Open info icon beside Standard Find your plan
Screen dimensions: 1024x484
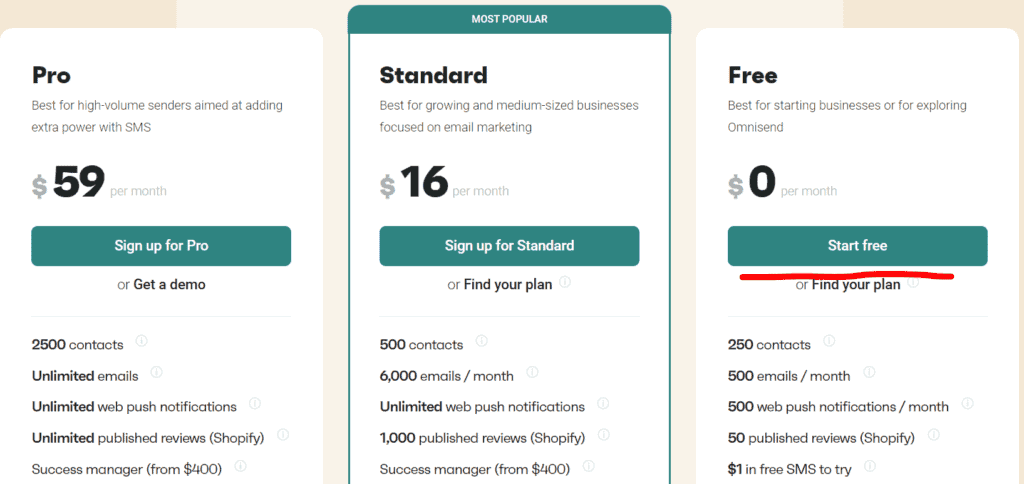click(x=565, y=282)
